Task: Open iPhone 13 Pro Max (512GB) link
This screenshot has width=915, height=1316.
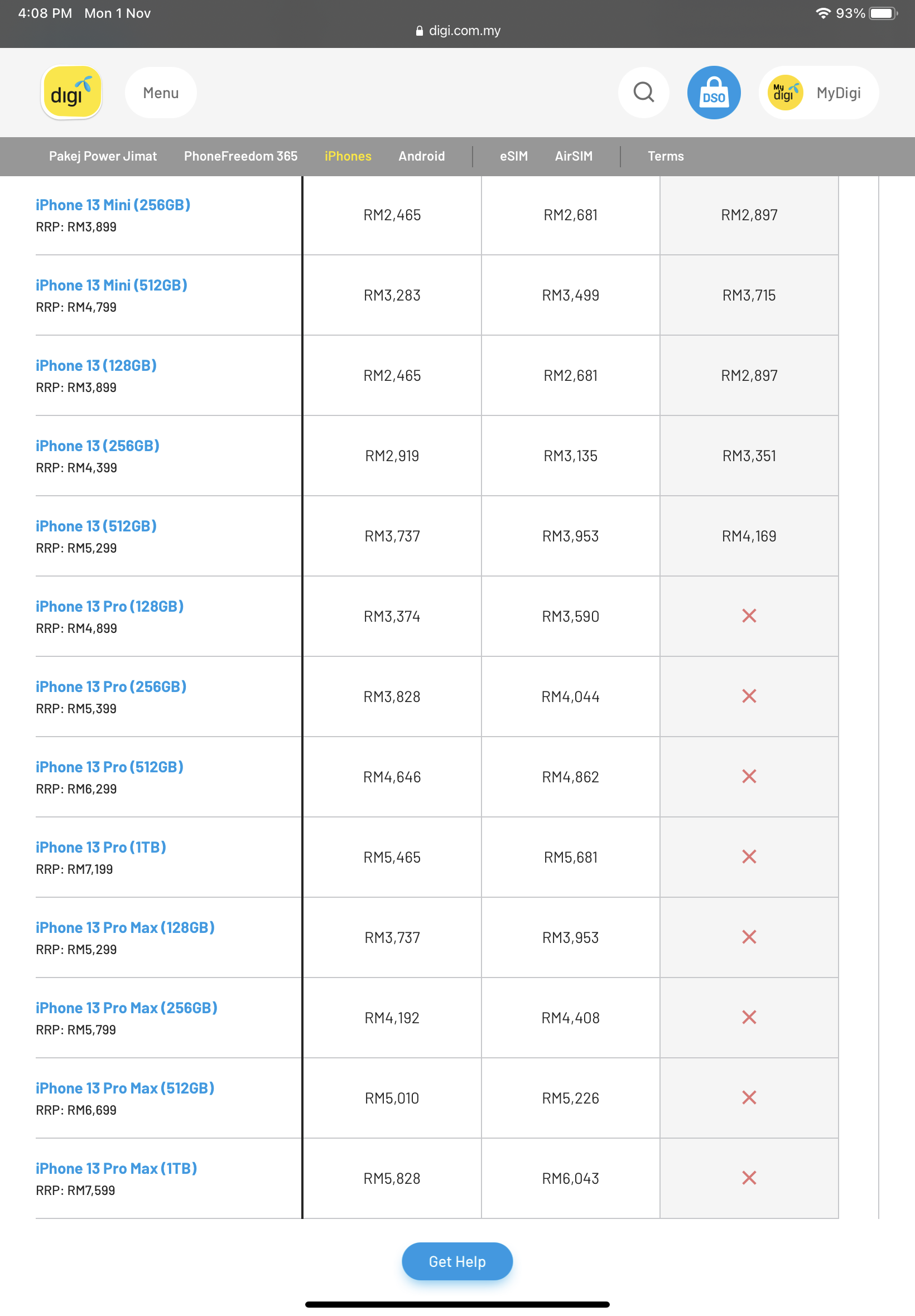Action: click(x=125, y=1087)
